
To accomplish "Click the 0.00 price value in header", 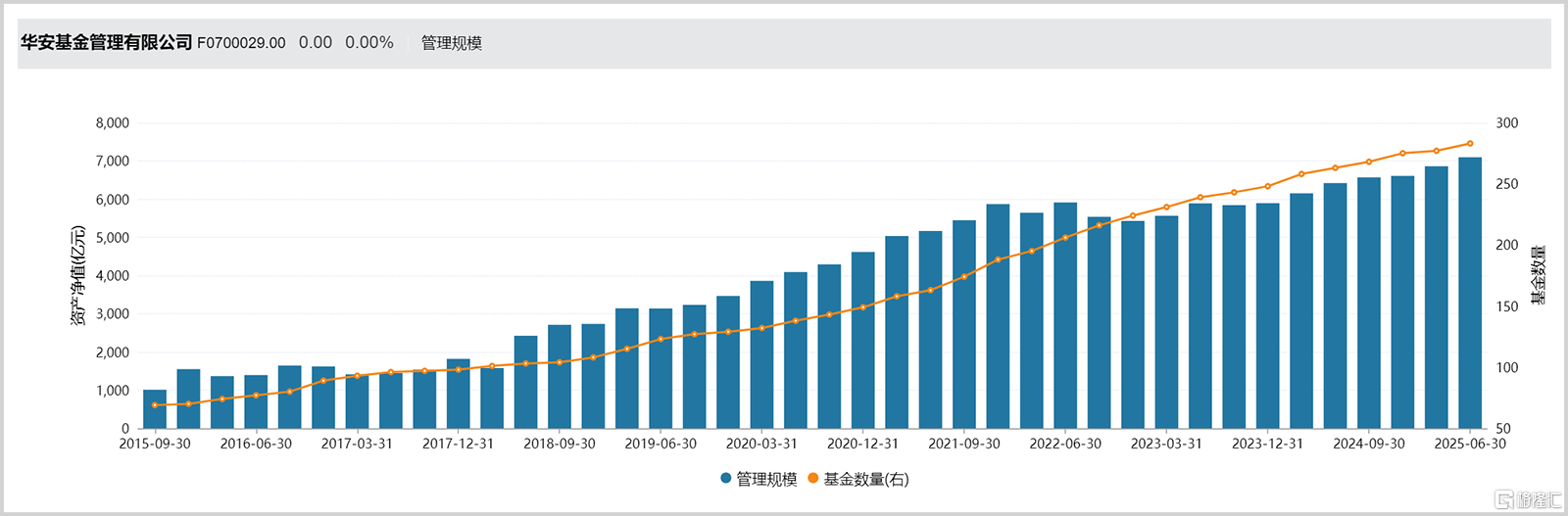I will (316, 43).
